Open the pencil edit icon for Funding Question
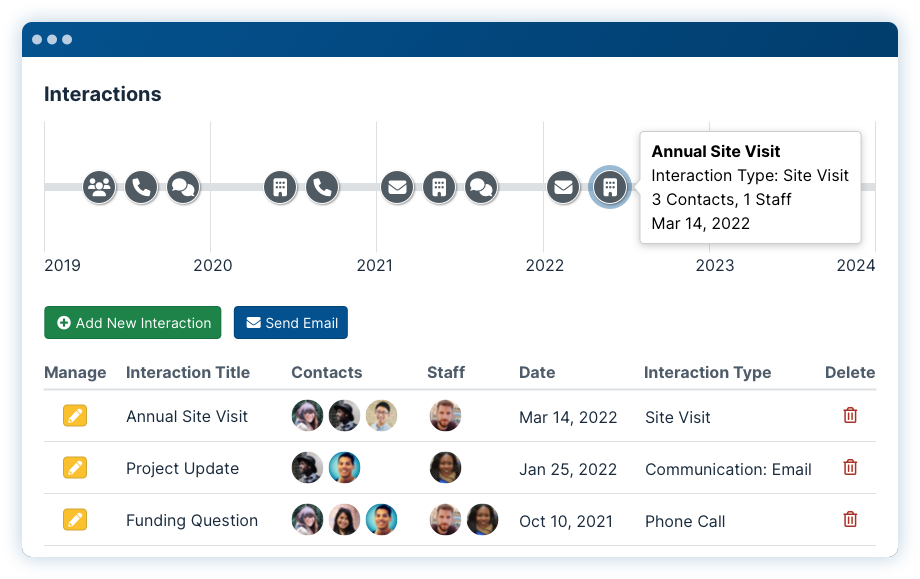 click(x=75, y=520)
